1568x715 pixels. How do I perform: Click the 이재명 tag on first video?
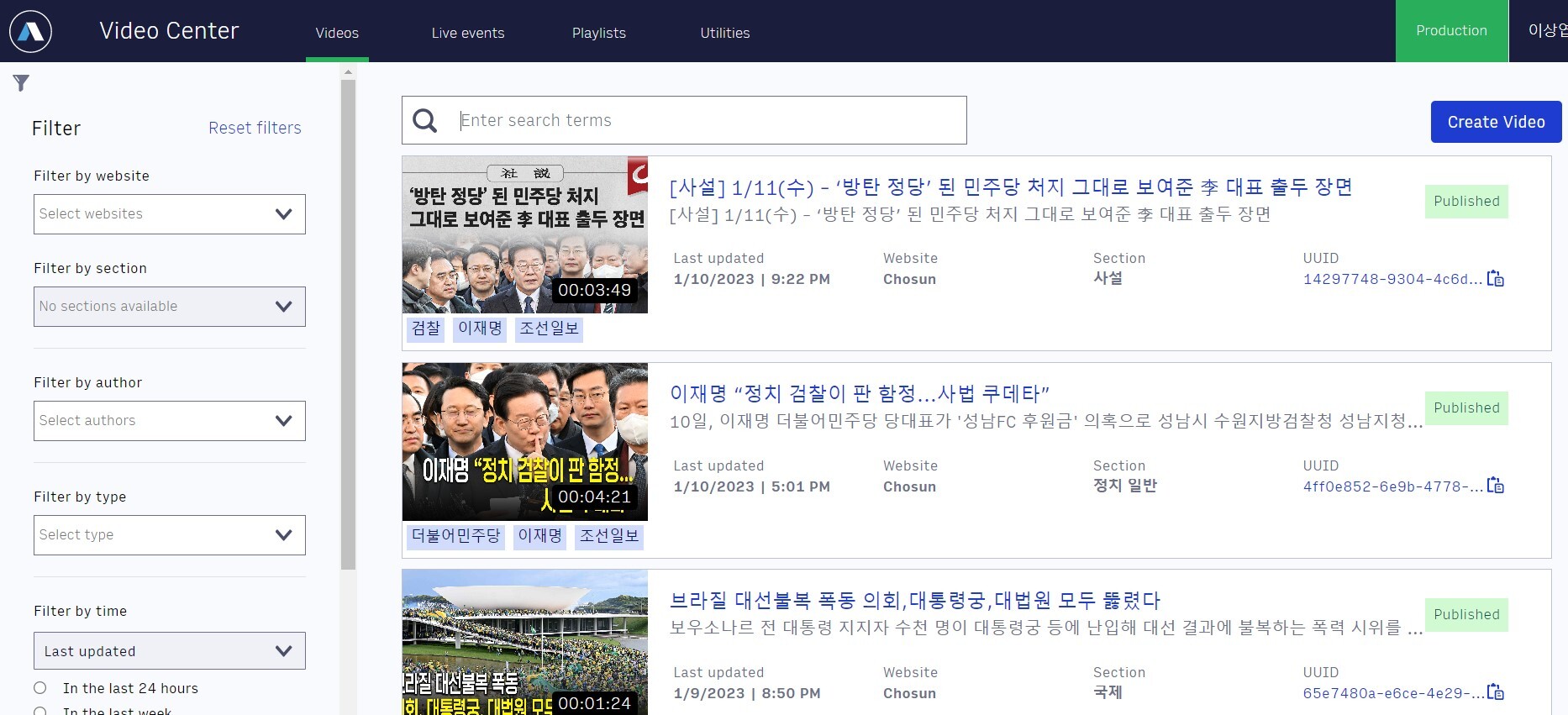point(480,329)
